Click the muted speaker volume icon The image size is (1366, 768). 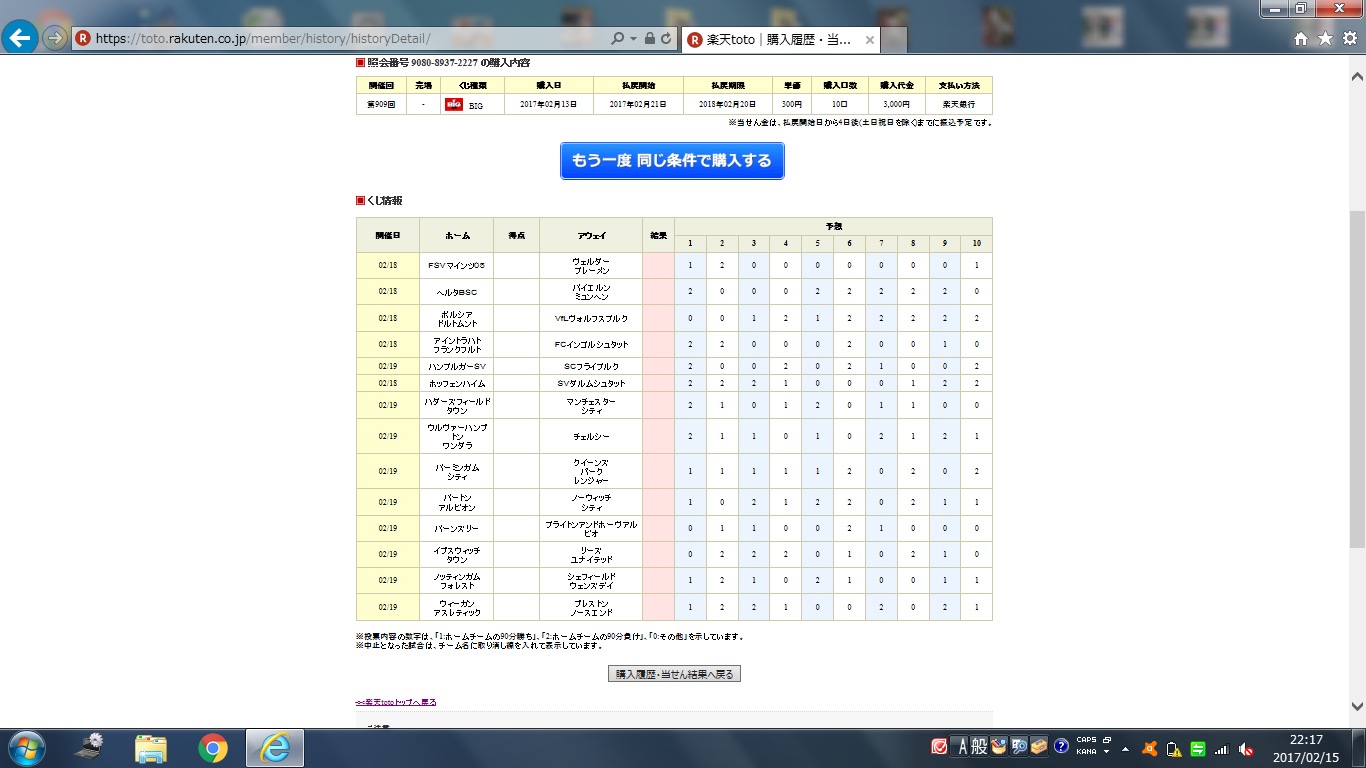[x=1246, y=748]
